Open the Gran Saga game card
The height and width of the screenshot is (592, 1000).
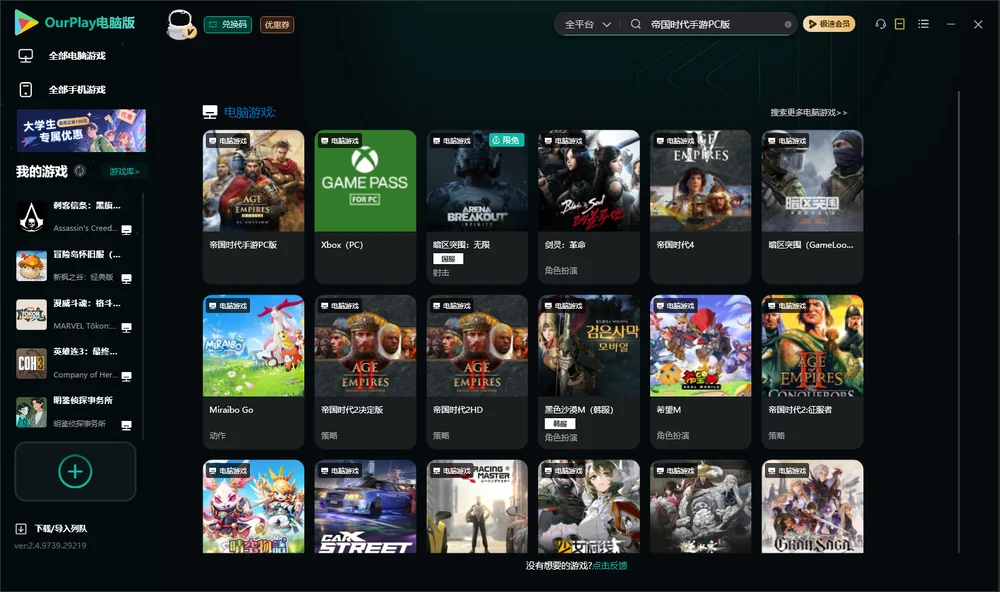click(x=812, y=507)
